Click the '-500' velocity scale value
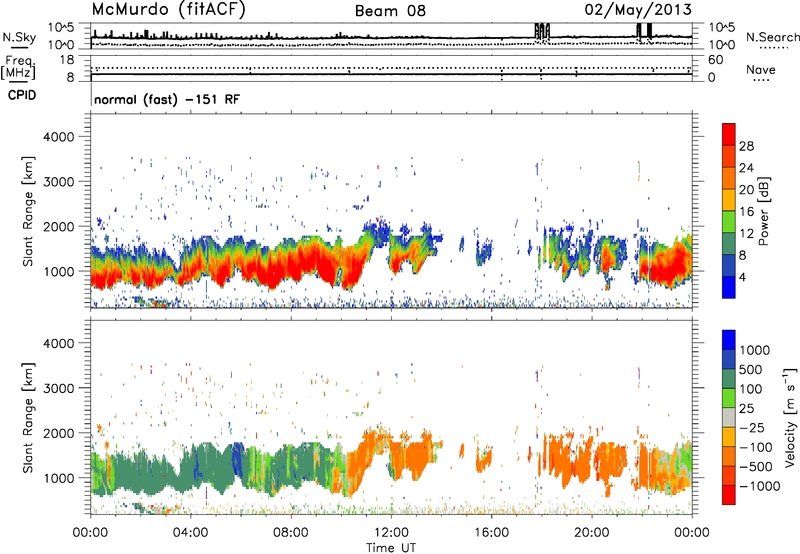This screenshot has height=554, width=800. pyautogui.click(x=756, y=466)
